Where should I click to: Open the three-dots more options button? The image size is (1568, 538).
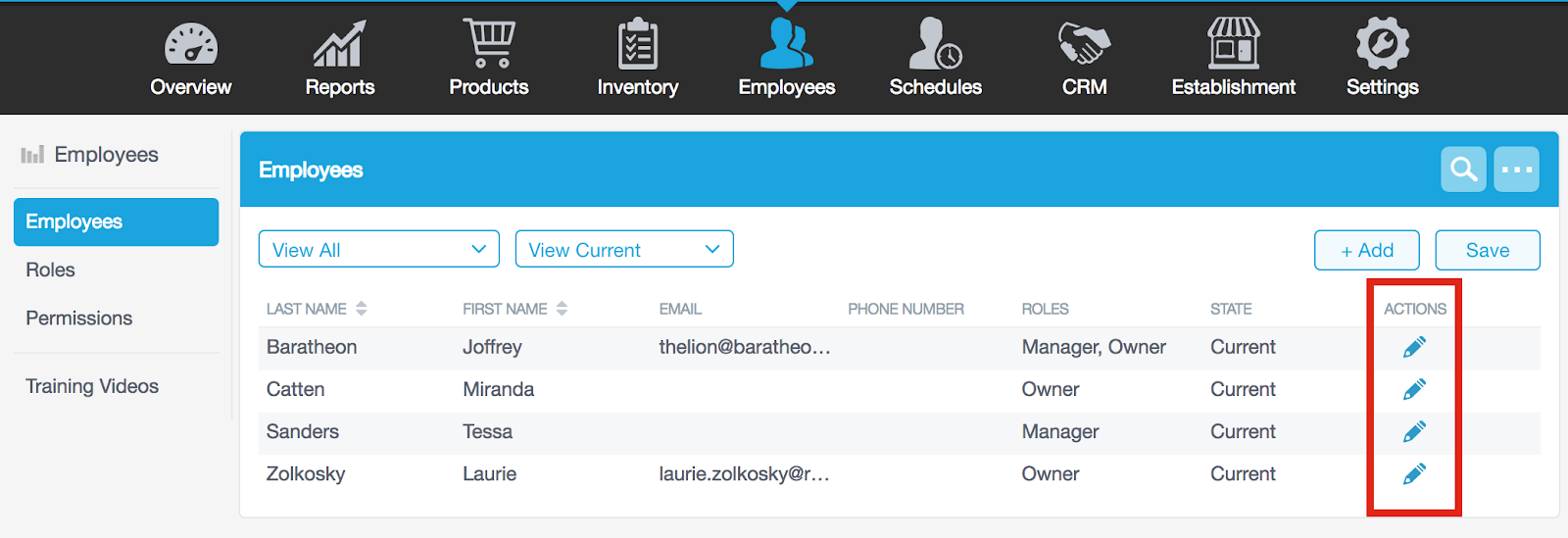1517,170
